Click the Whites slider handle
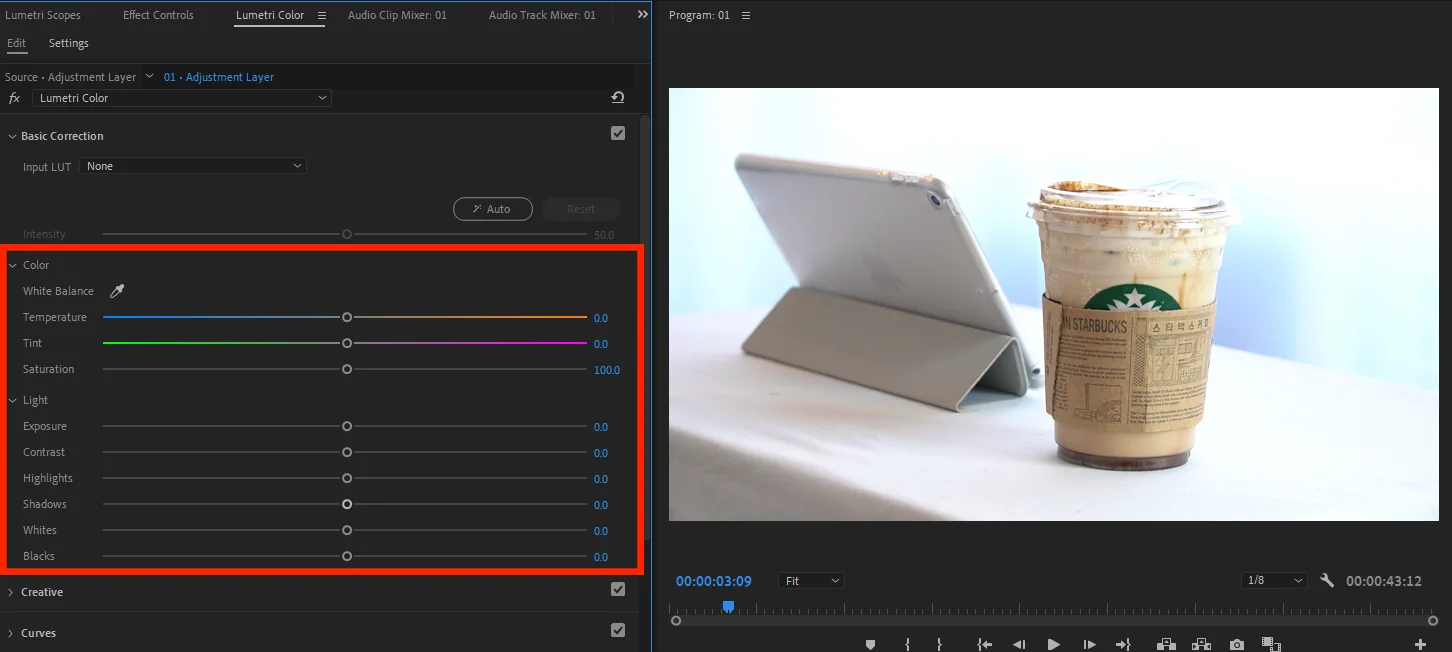 [347, 530]
